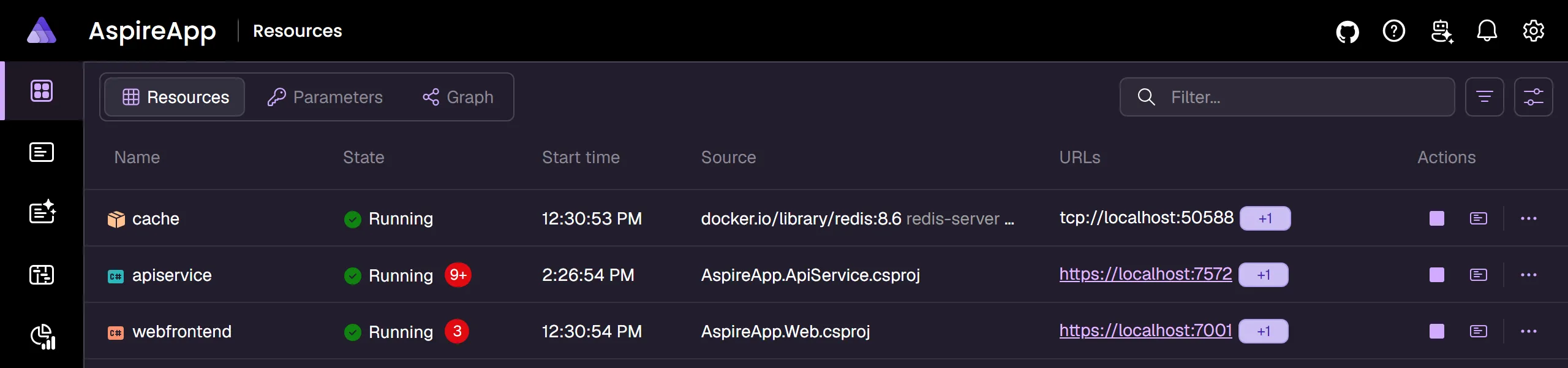This screenshot has width=1568, height=368.
Task: Open the Traces sidebar icon
Action: pos(42,275)
